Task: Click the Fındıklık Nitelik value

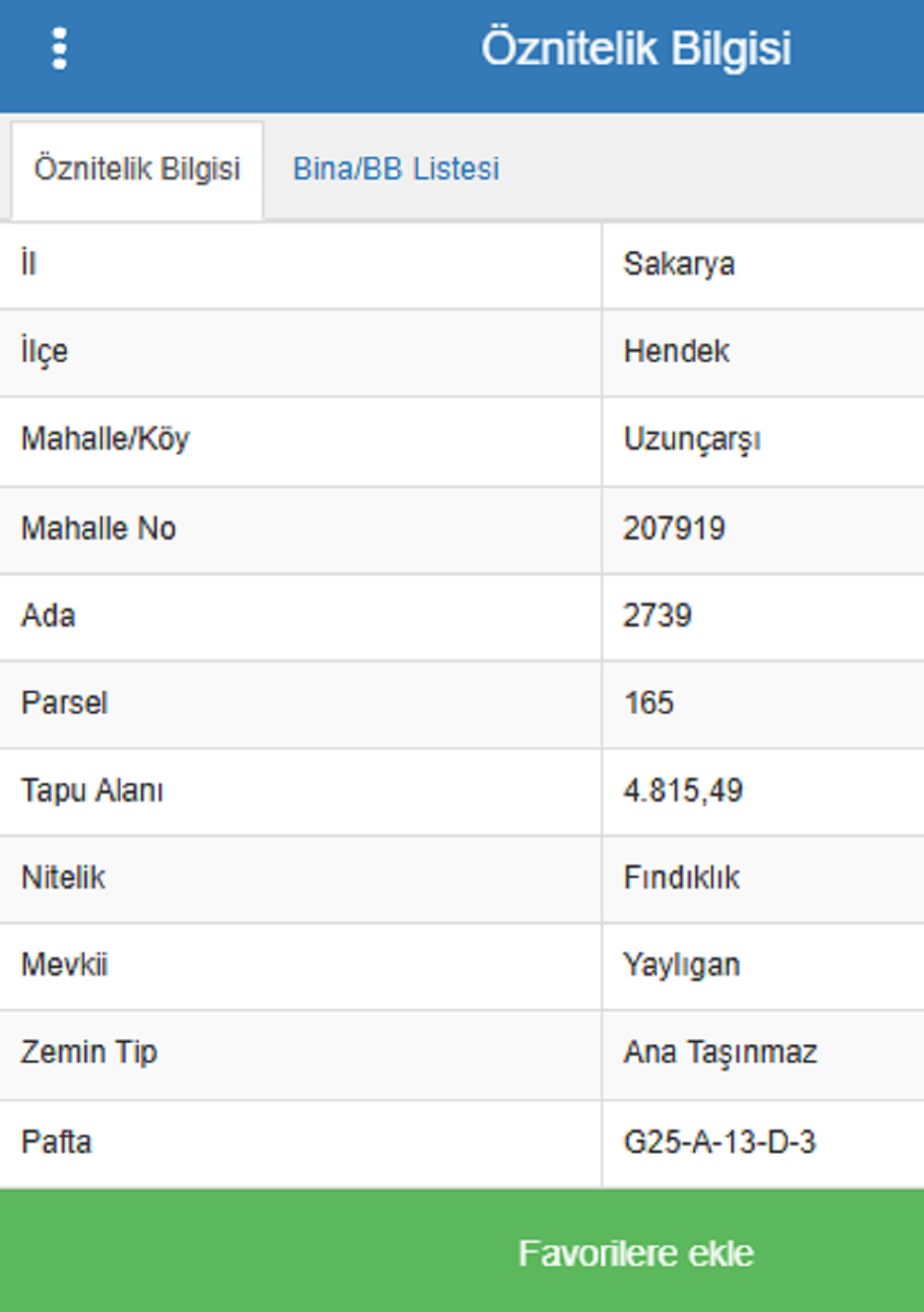Action: 682,878
